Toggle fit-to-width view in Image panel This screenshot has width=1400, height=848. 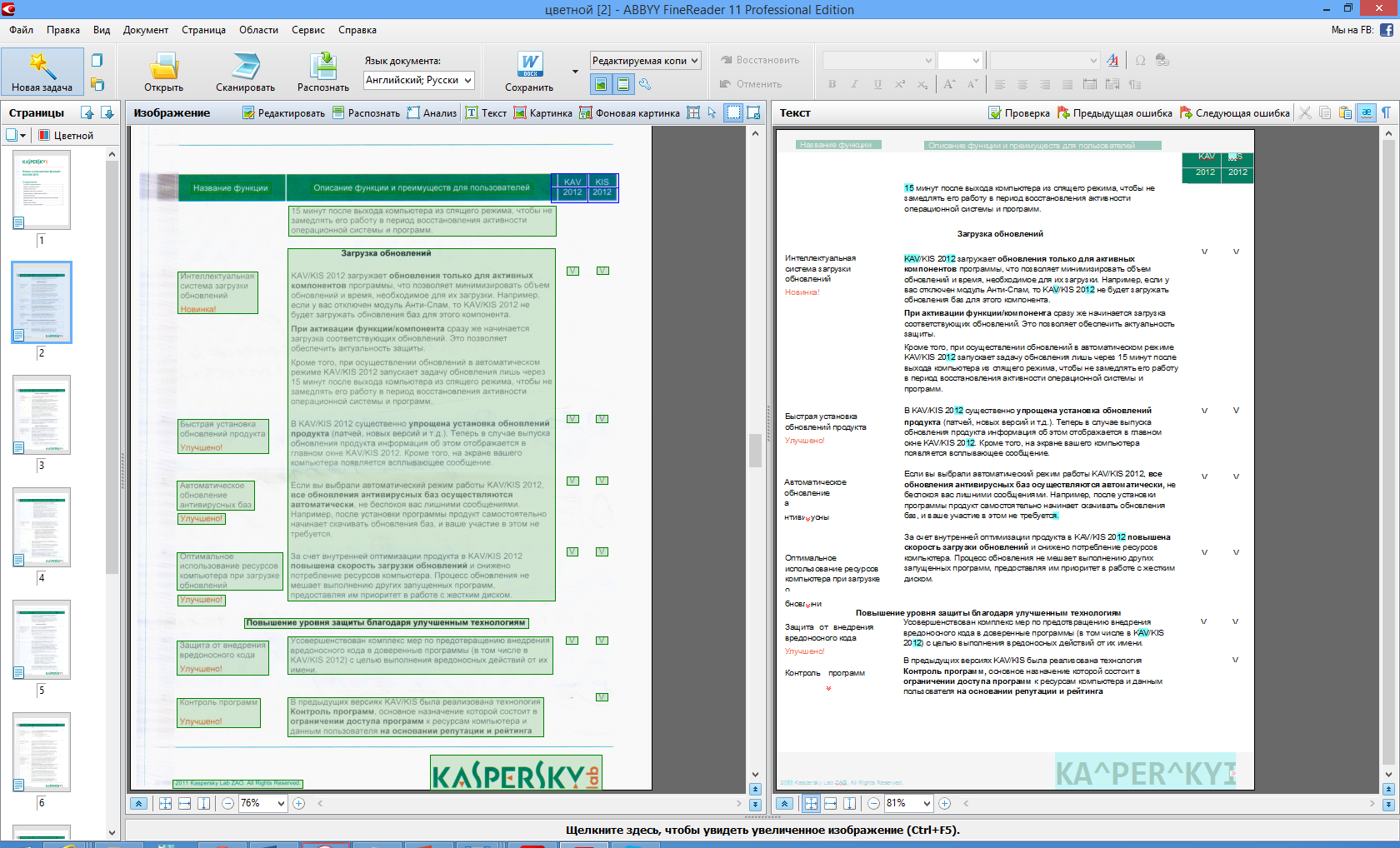click(x=184, y=804)
